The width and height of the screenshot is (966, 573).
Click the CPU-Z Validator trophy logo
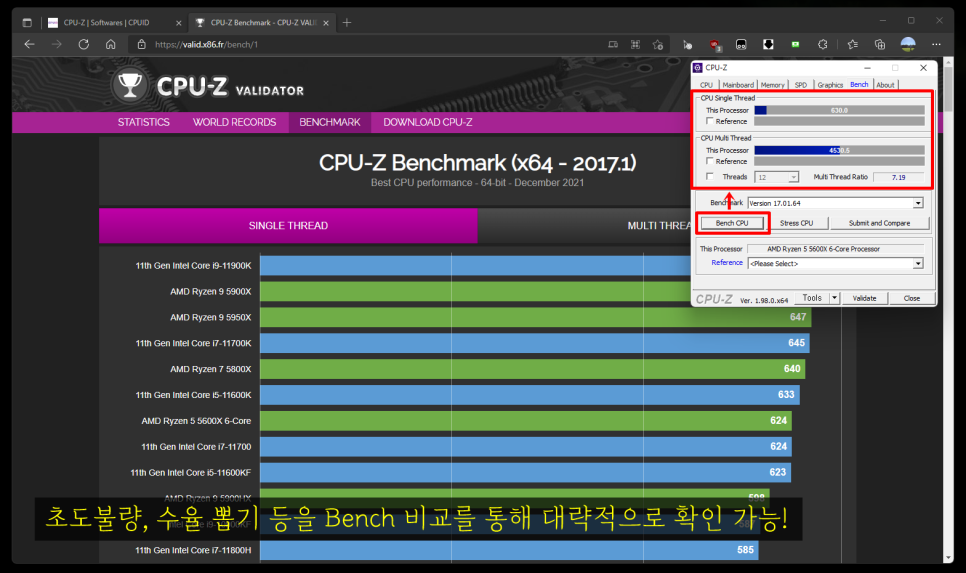click(x=129, y=86)
